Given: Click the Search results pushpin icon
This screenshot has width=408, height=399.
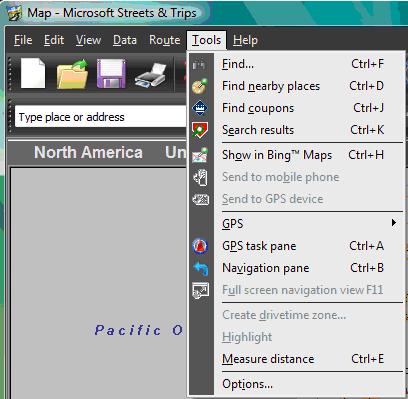Looking at the screenshot, I should pos(200,130).
